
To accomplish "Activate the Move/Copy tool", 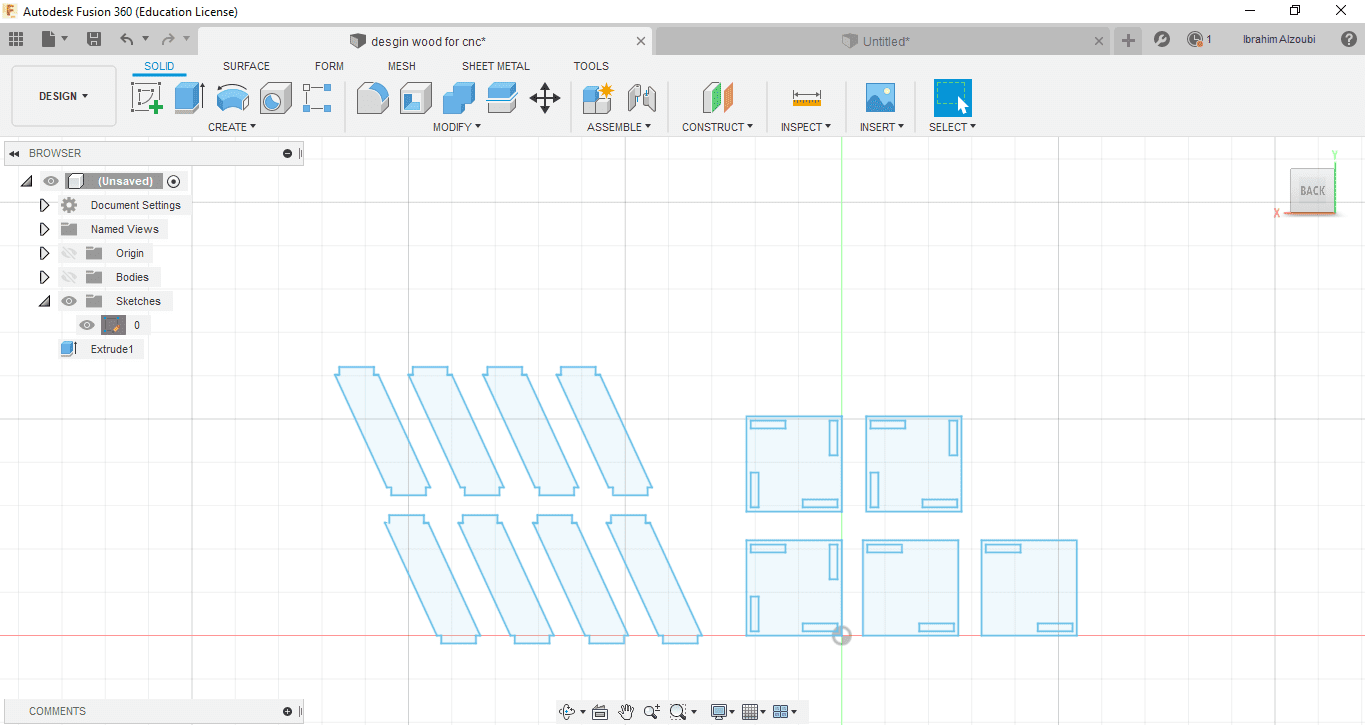I will point(545,98).
